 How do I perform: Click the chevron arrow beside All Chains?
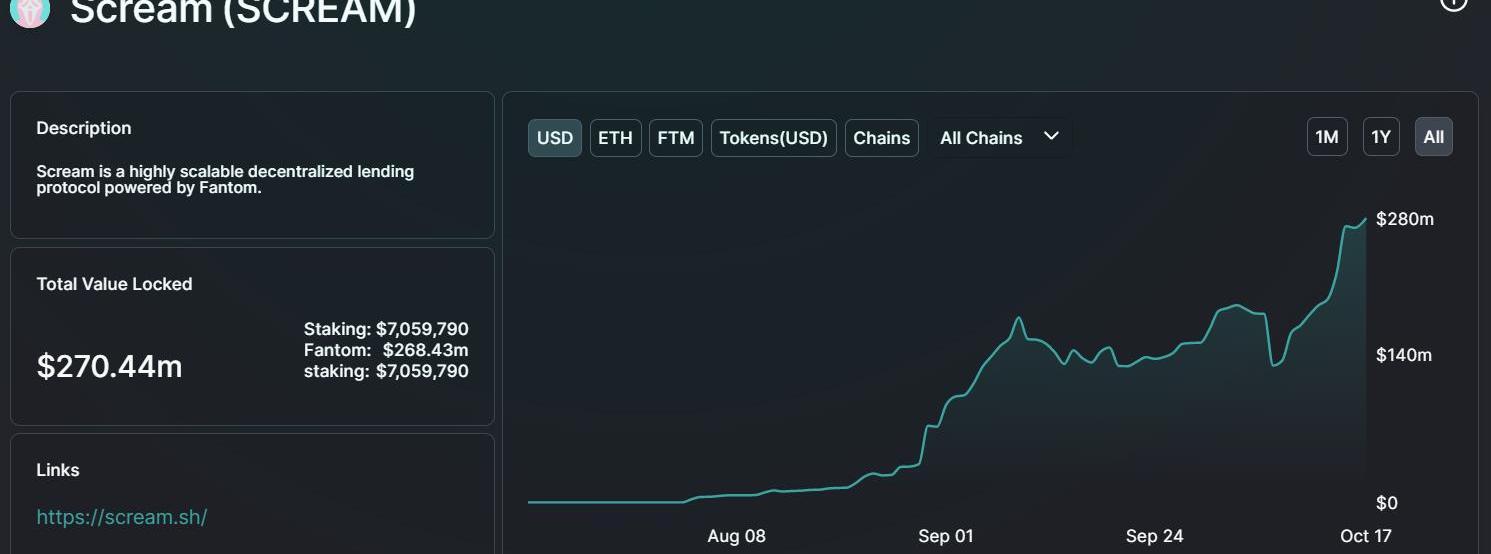click(x=1051, y=136)
